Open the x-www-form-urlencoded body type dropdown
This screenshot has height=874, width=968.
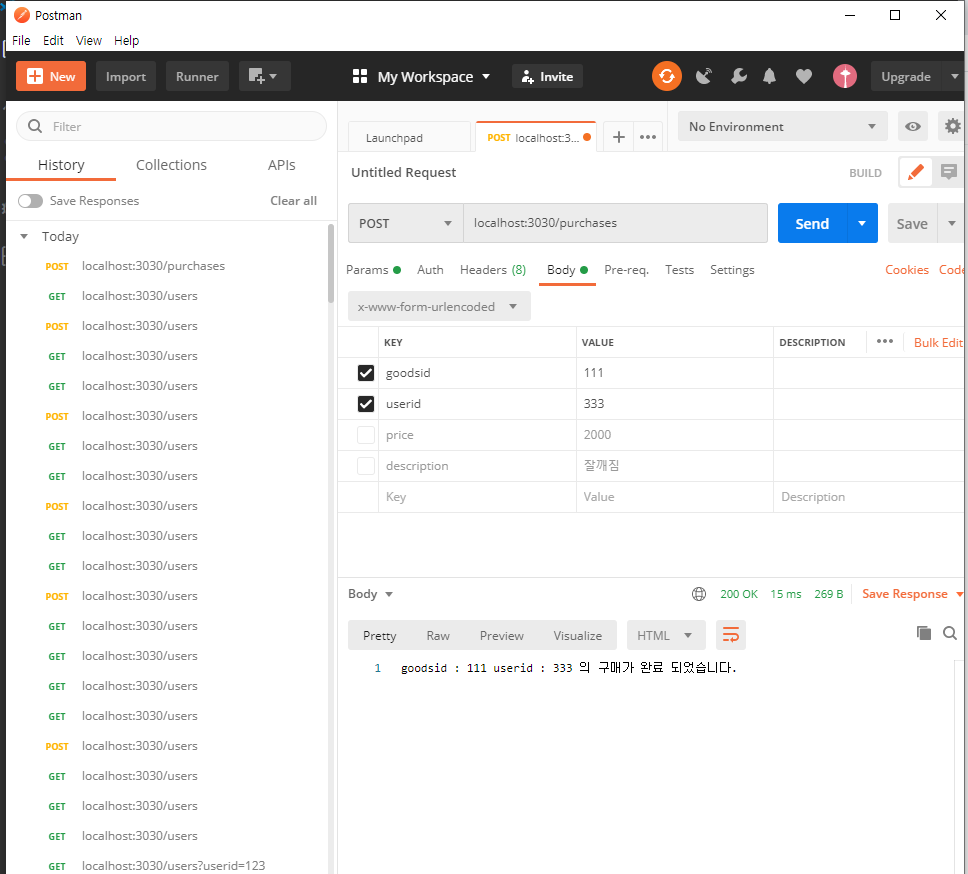439,307
